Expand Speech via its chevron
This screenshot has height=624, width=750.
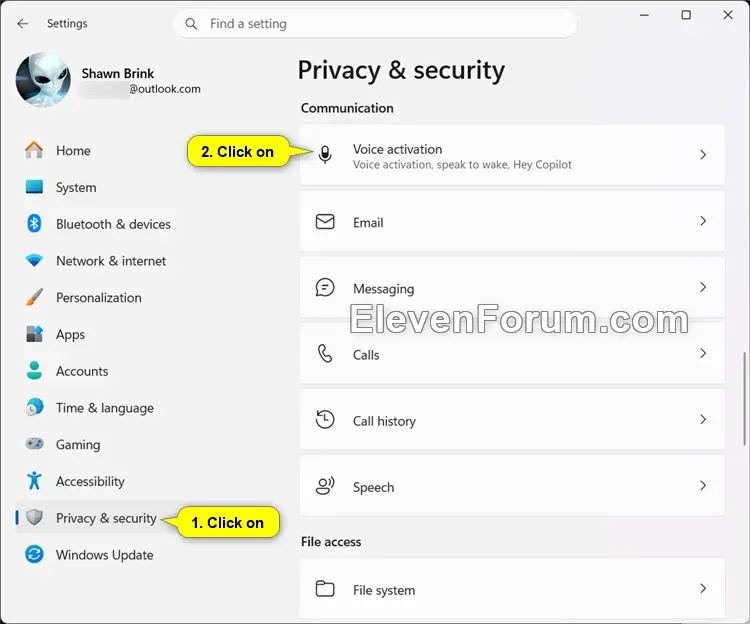tap(703, 486)
